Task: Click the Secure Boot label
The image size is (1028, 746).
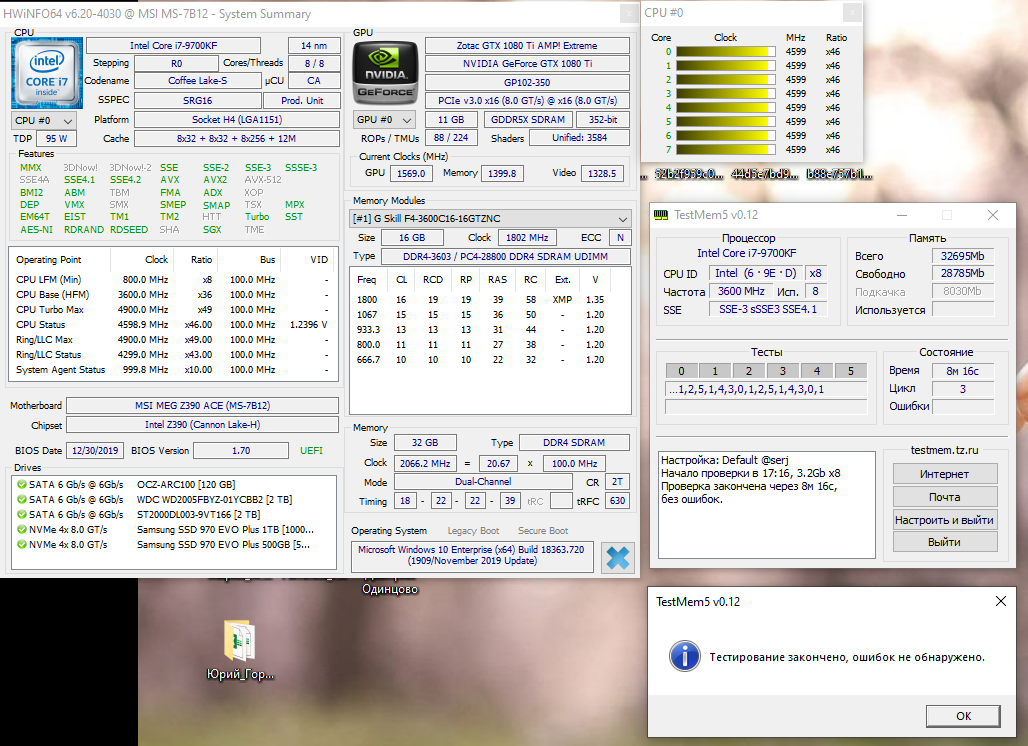Action: pyautogui.click(x=543, y=530)
